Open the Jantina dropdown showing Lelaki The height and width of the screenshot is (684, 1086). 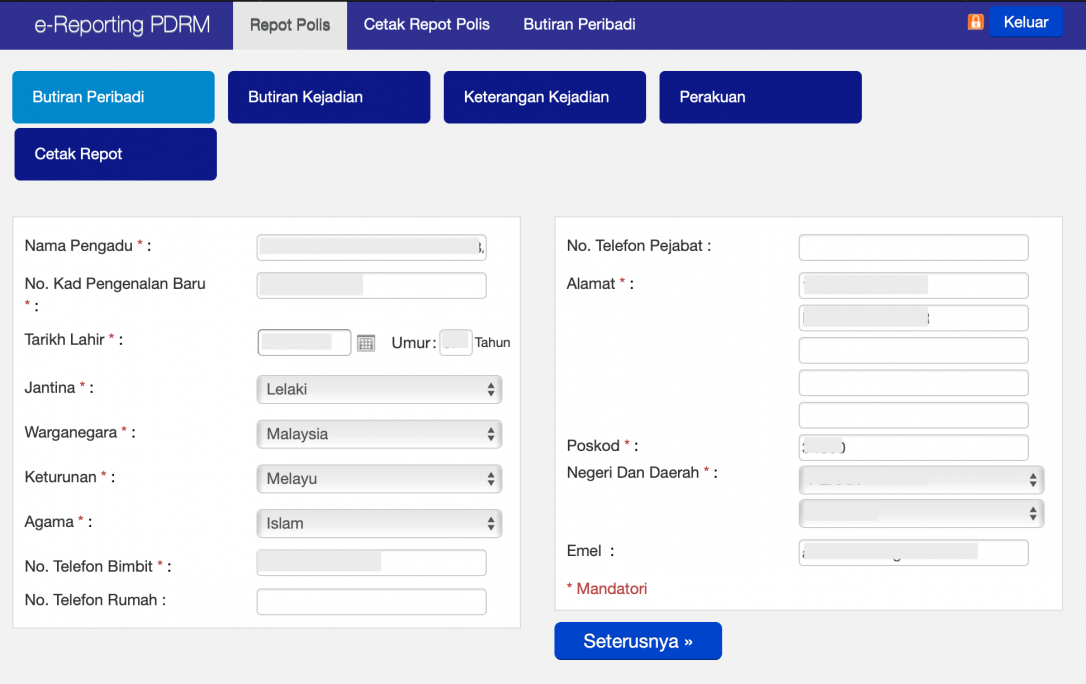pos(378,389)
